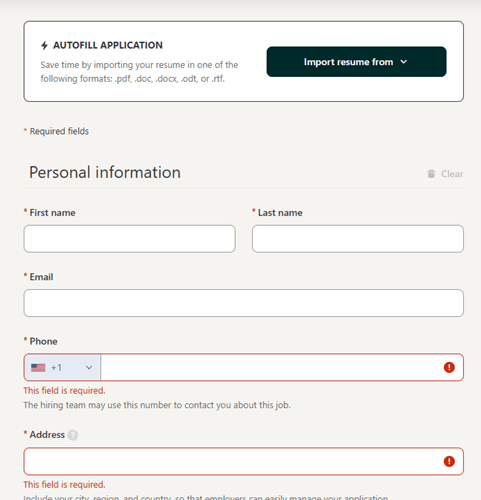The height and width of the screenshot is (500, 481).
Task: Click the US flag icon
Action: click(x=38, y=368)
